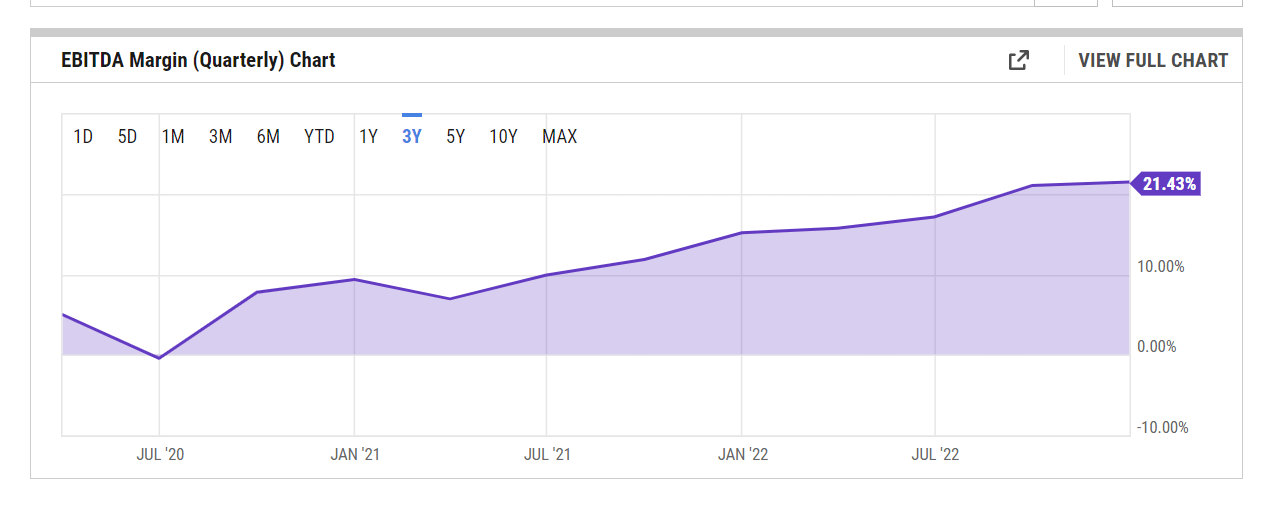Screen dimensions: 1268x507
Task: Switch to 10Y time range
Action: coord(503,136)
